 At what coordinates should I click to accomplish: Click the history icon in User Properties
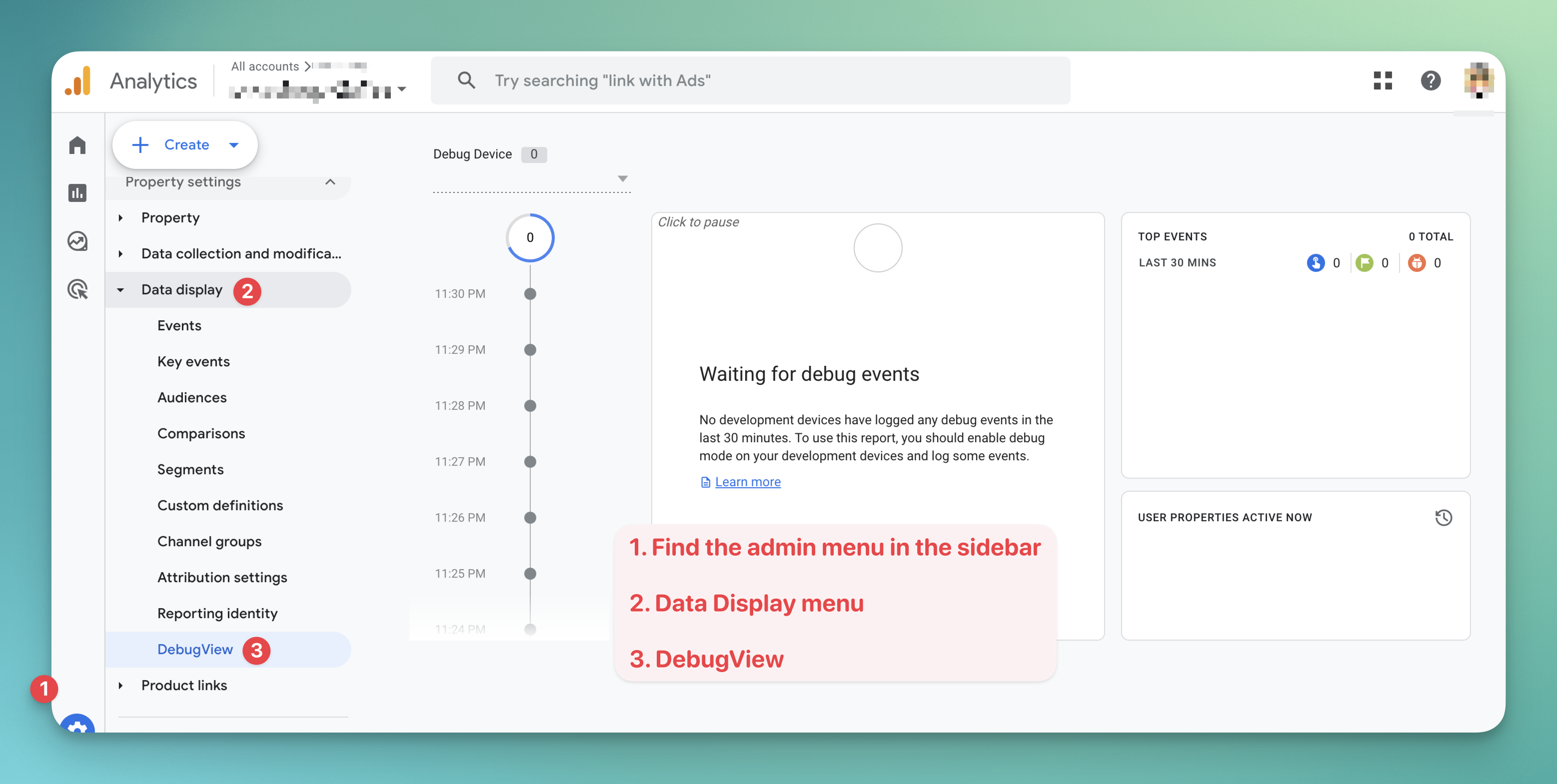1444,518
